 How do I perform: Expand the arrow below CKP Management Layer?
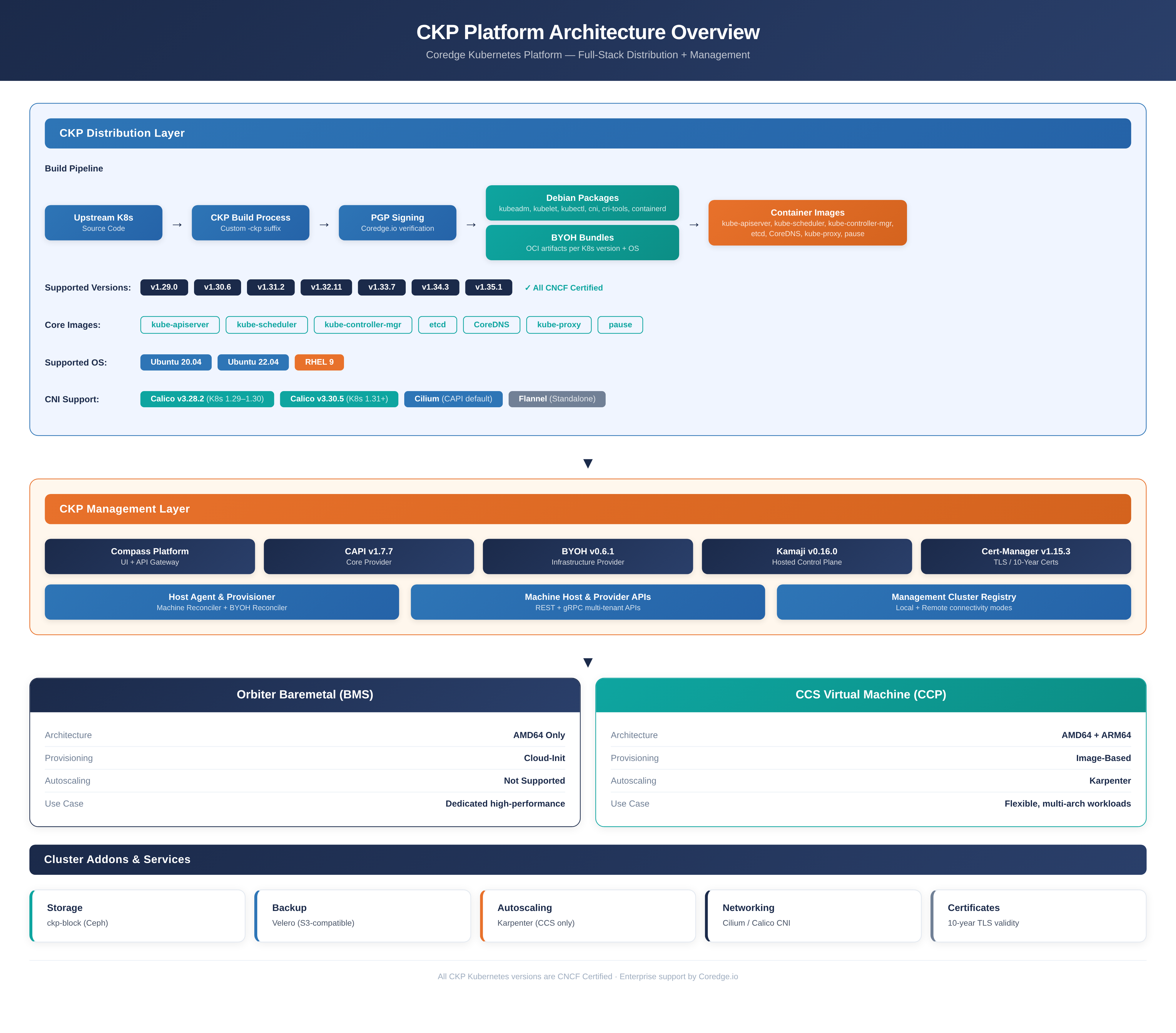pyautogui.click(x=587, y=662)
